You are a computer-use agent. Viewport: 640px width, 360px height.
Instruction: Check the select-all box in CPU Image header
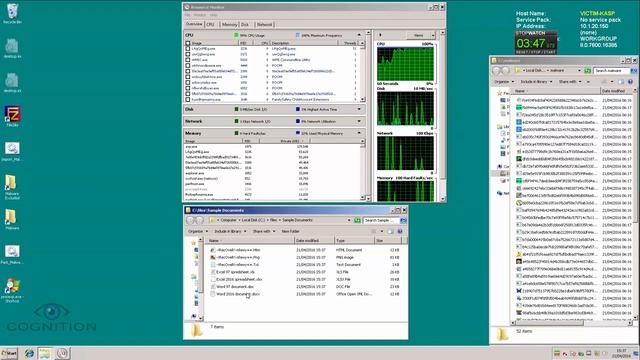click(188, 43)
